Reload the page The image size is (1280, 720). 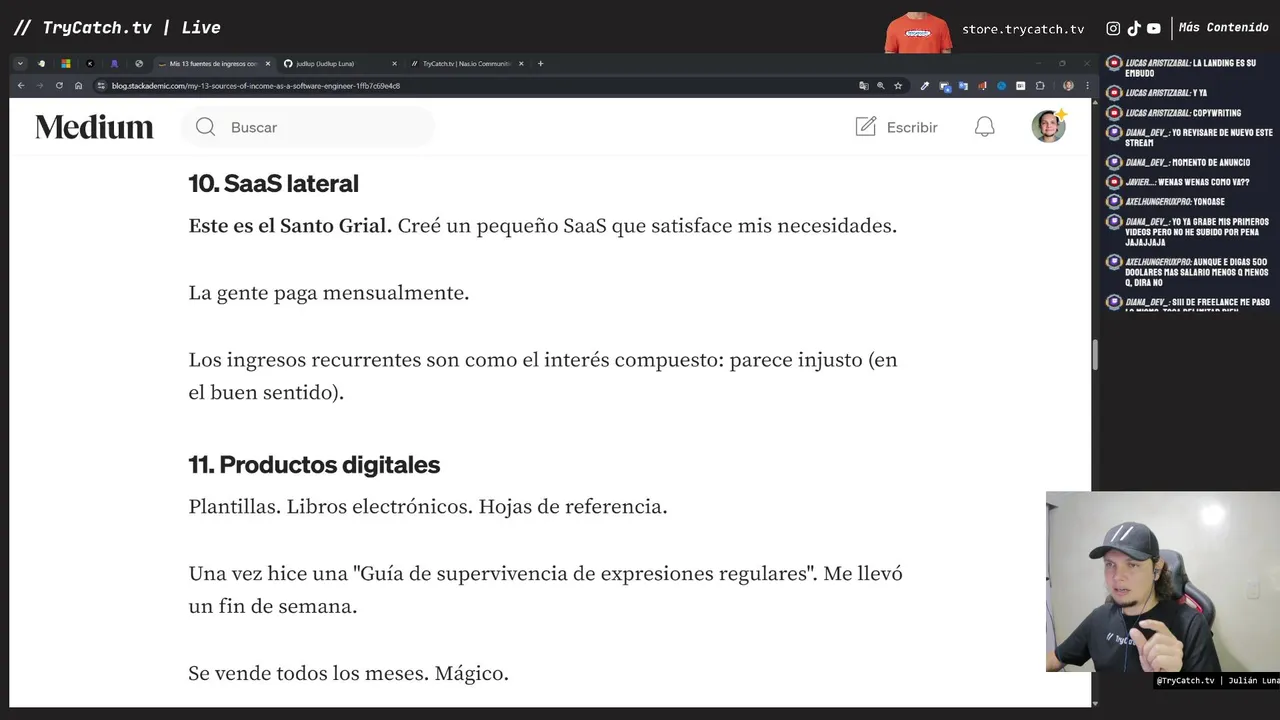click(x=59, y=86)
